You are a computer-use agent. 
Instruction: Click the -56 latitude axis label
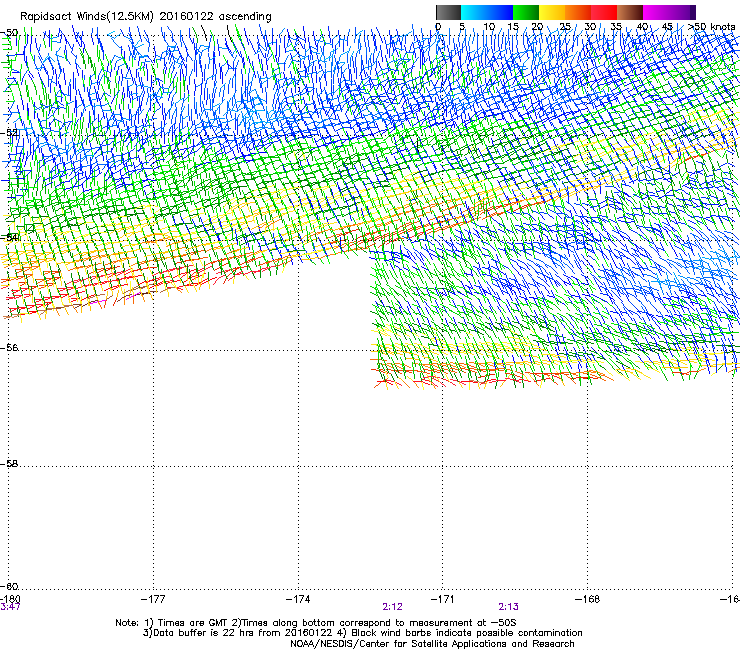click(x=10, y=347)
